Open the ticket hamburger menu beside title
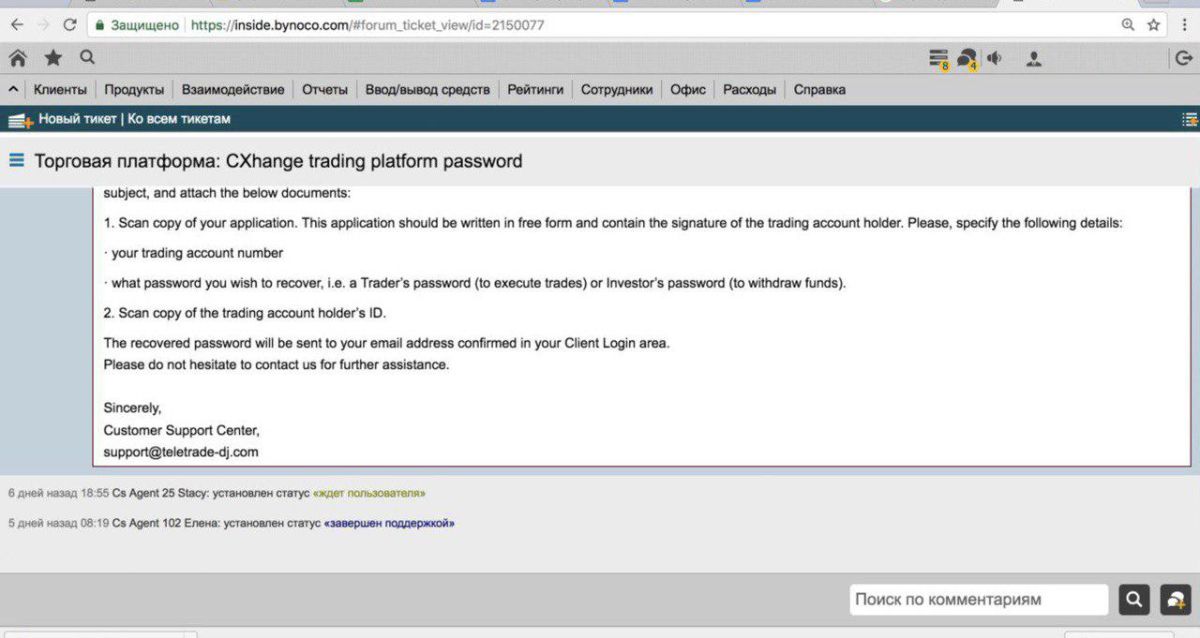This screenshot has width=1200, height=638. click(x=17, y=160)
